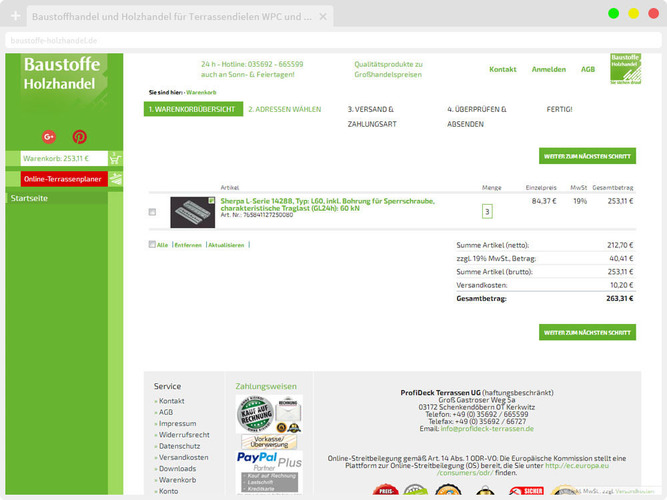Open the new browser tab plus icon
Viewport: 667px width, 500px height.
(x=15, y=17)
